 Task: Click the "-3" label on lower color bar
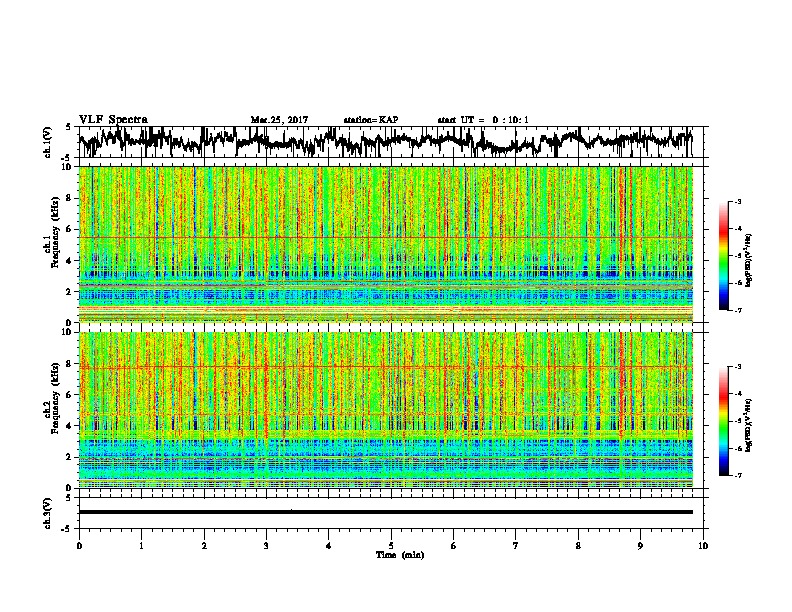pos(738,367)
